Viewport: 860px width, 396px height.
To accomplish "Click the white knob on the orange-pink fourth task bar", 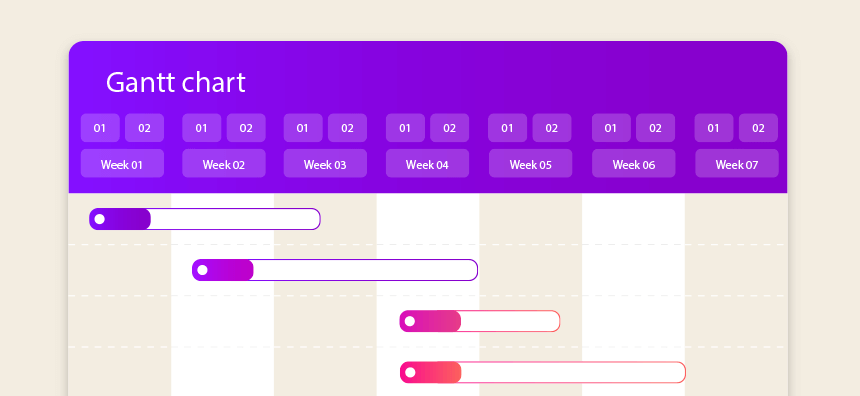I will (410, 372).
